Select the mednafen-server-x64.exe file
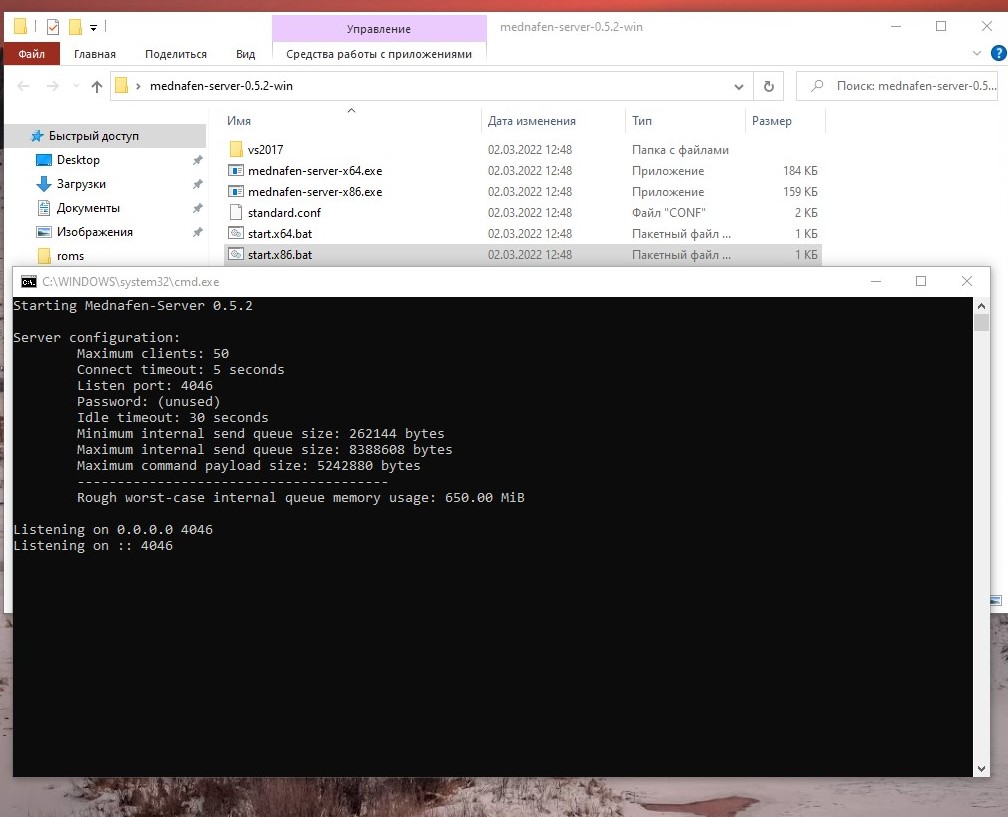The image size is (1008, 817). click(314, 171)
